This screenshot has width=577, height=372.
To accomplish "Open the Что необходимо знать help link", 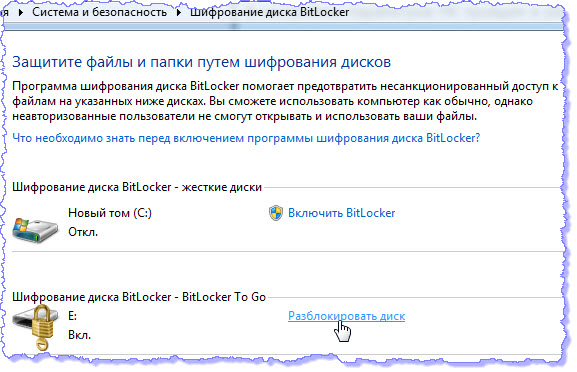I will click(246, 138).
